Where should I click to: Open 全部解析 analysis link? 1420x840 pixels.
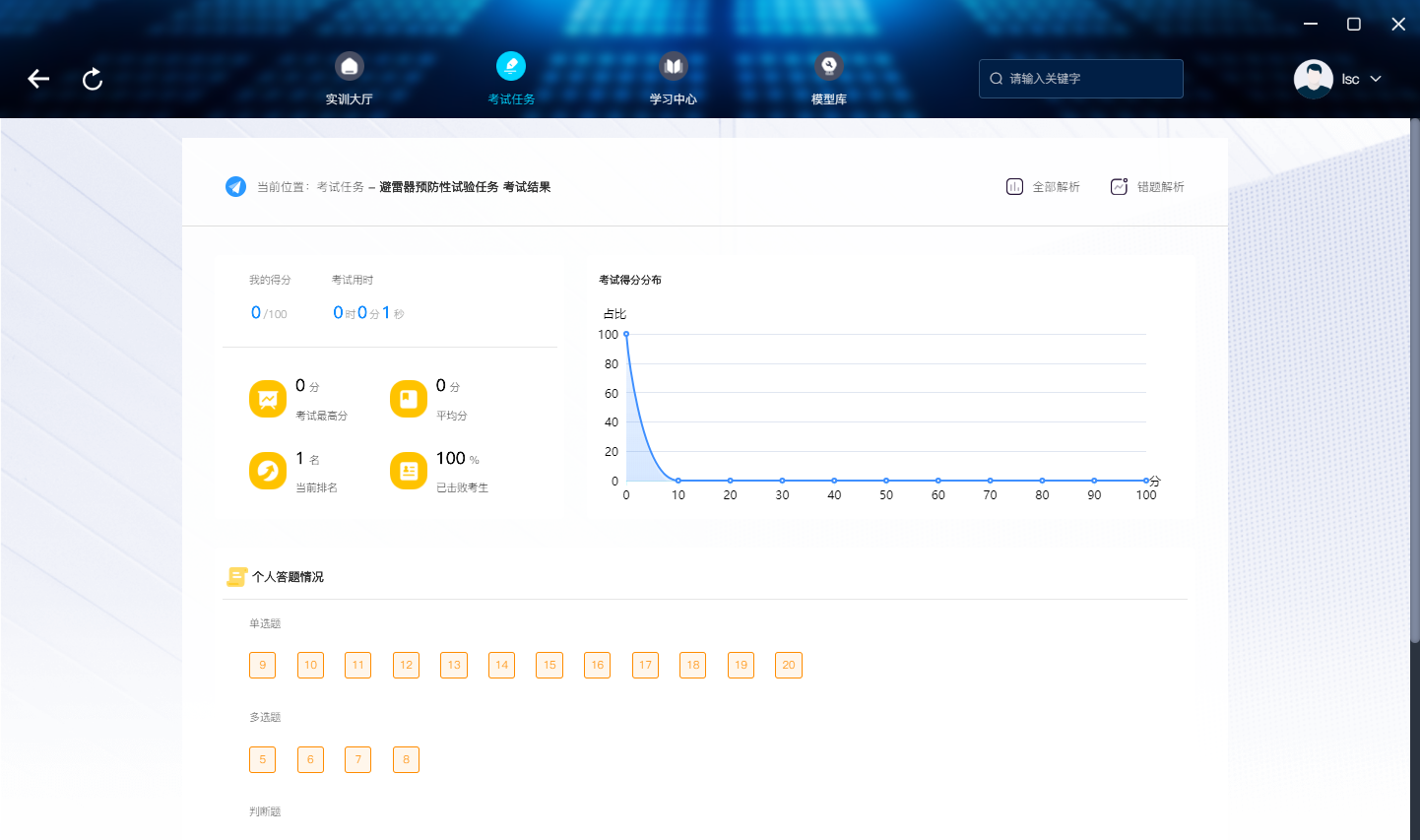[1056, 186]
